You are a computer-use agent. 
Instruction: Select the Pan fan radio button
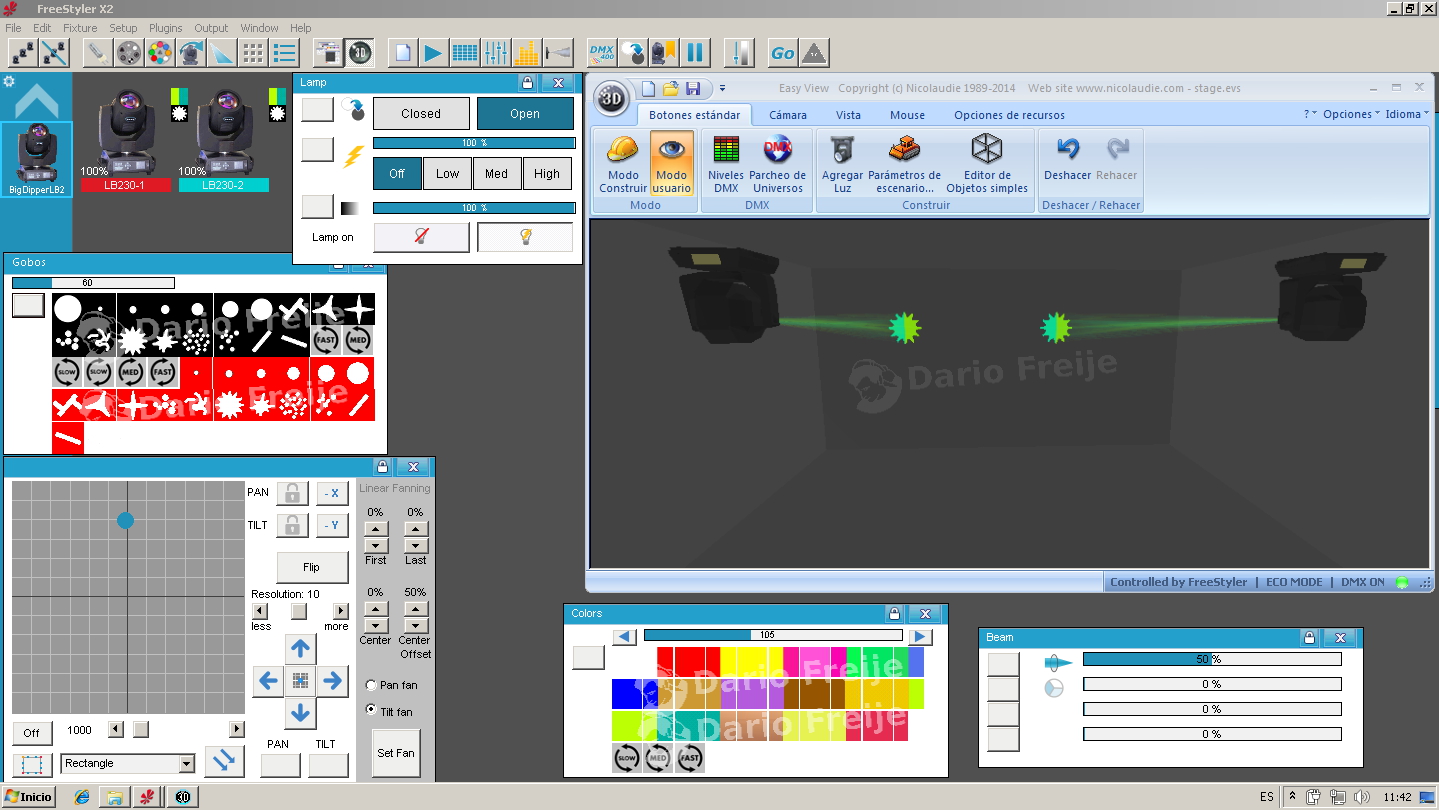pyautogui.click(x=371, y=685)
